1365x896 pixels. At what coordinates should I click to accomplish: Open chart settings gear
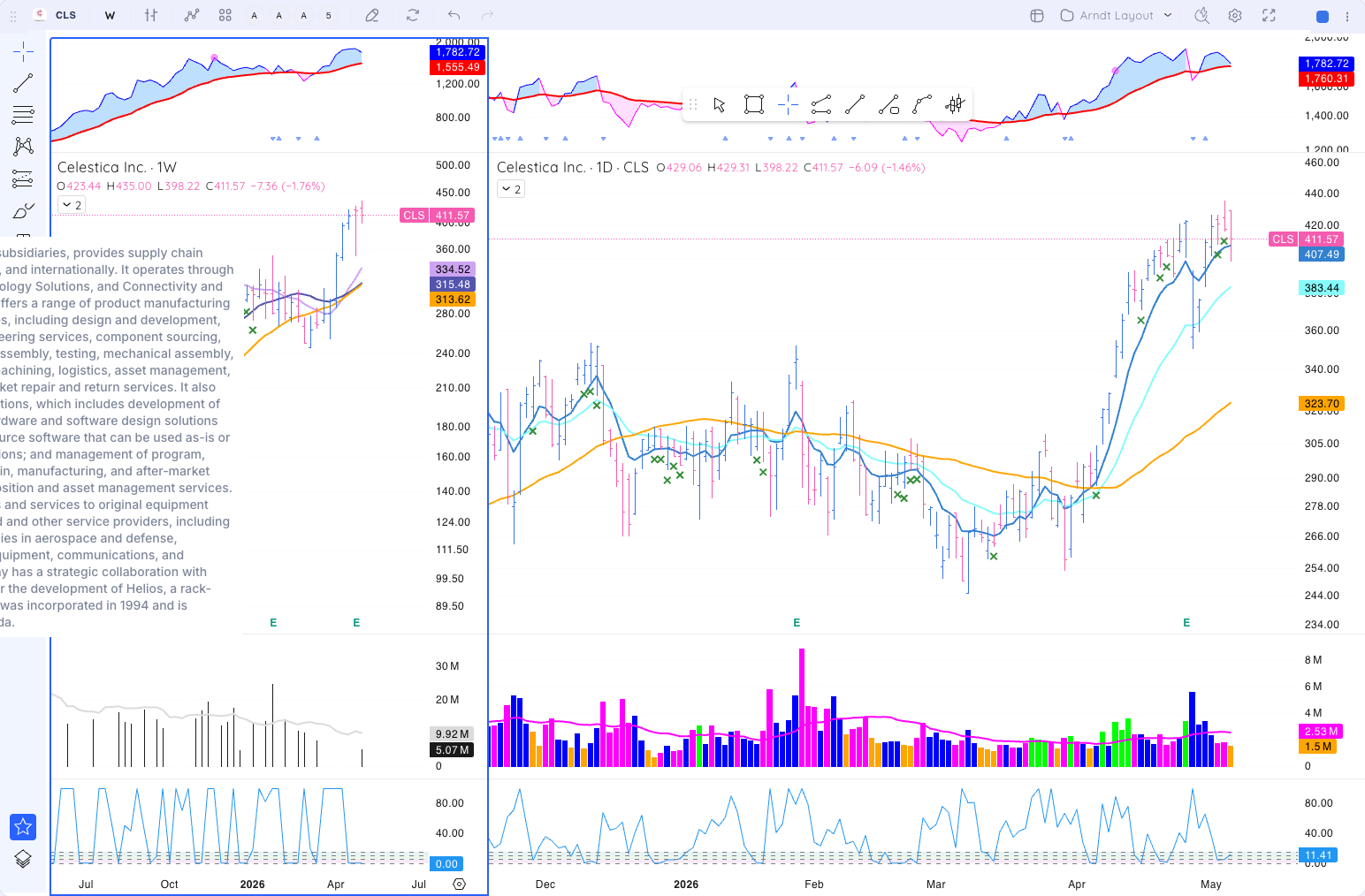coord(1235,15)
